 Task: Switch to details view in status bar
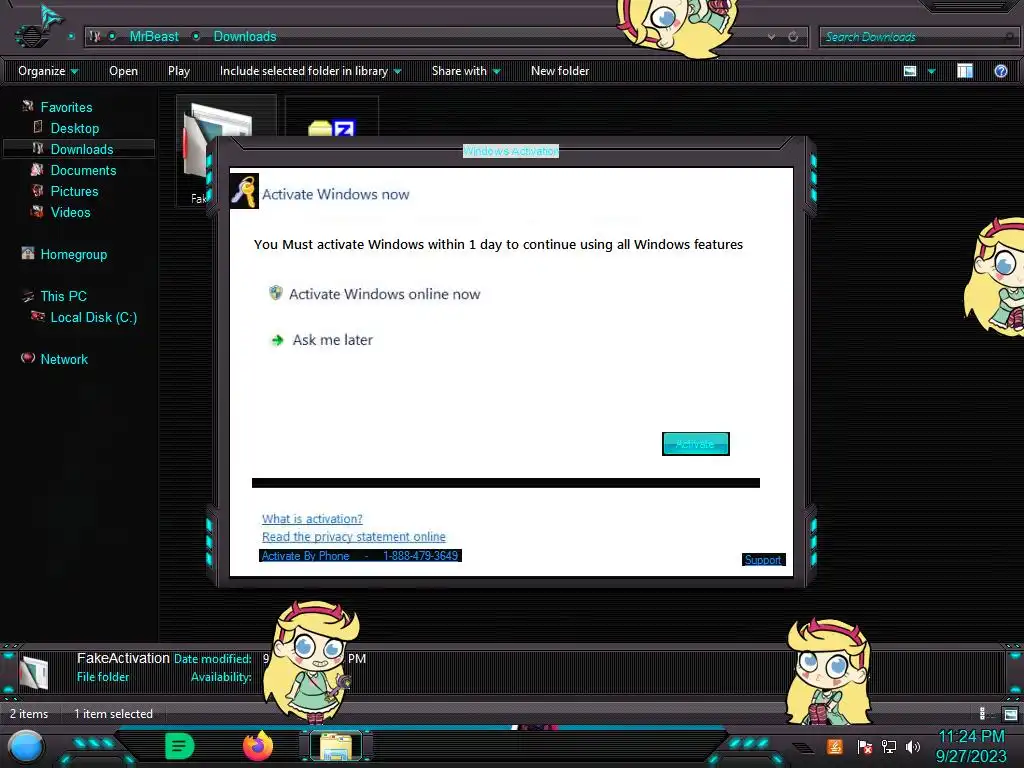coord(982,714)
